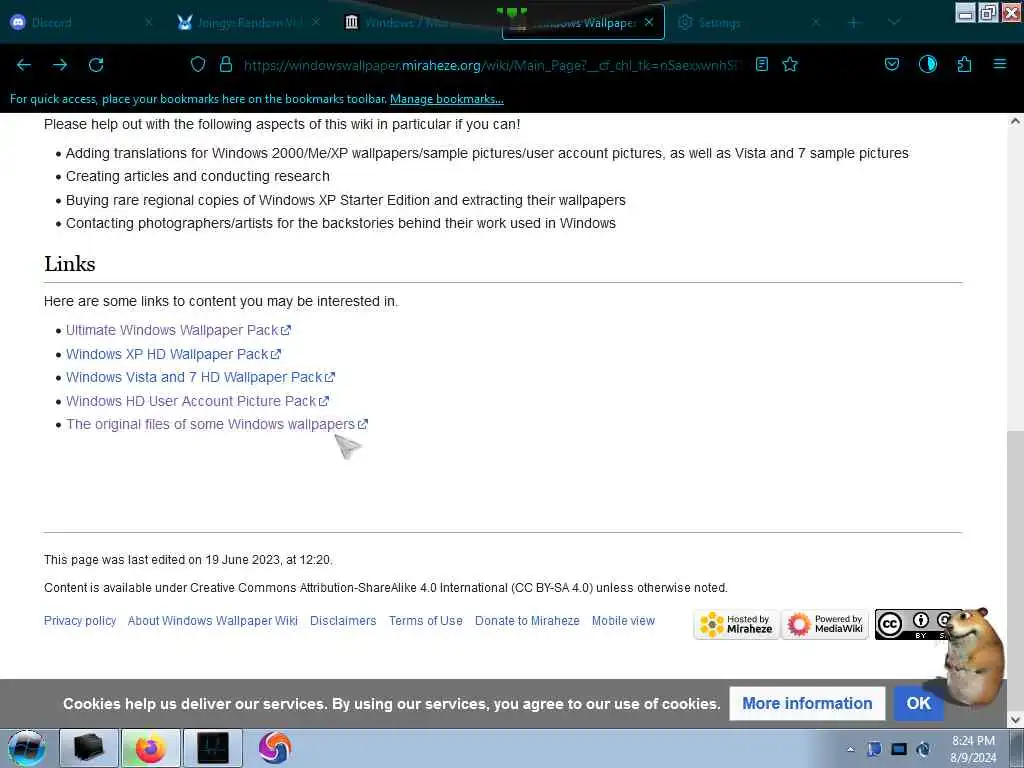Click the scrollbar down arrow

pyautogui.click(x=1015, y=720)
